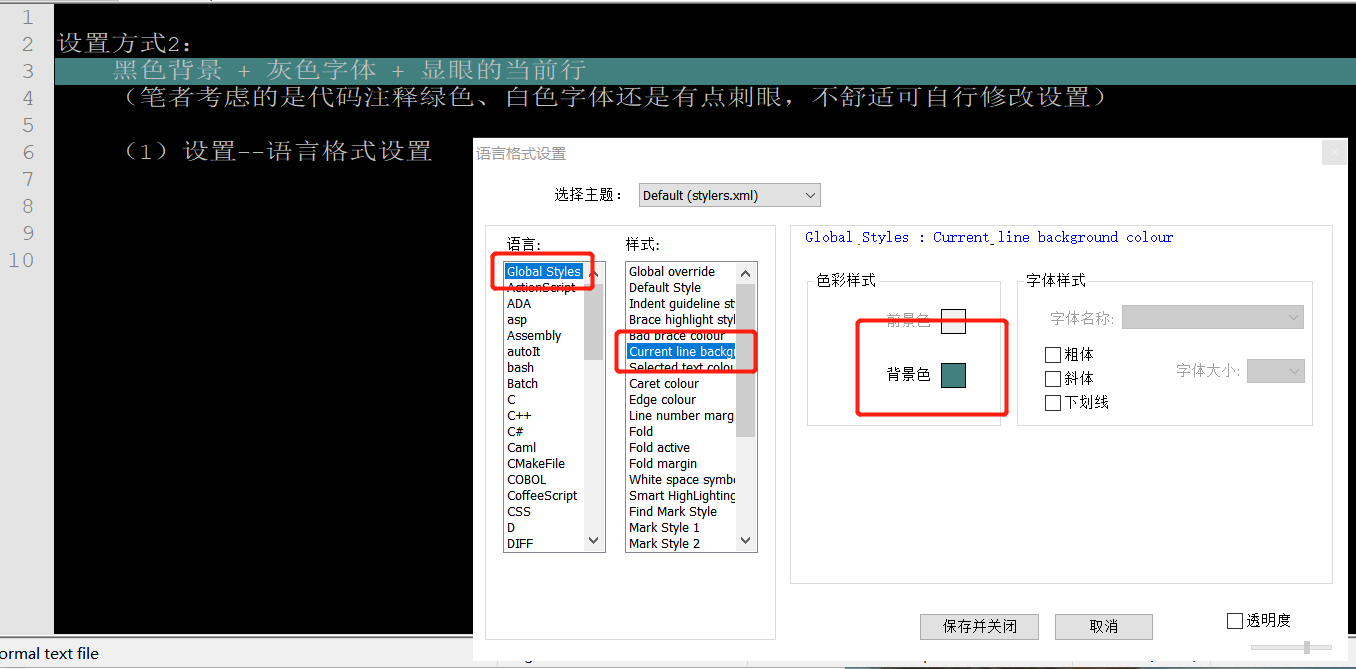This screenshot has height=669, width=1356.
Task: Select Smart HighLighting style
Action: [x=681, y=495]
